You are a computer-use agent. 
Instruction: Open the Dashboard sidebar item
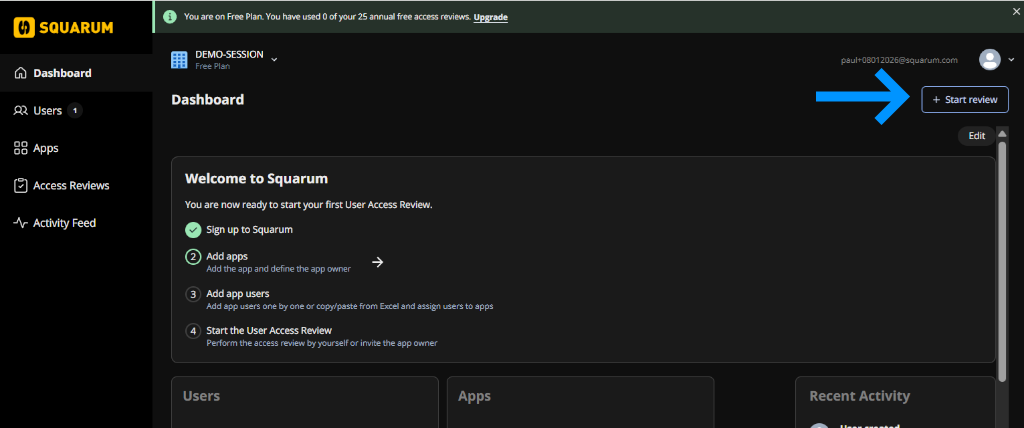76,73
